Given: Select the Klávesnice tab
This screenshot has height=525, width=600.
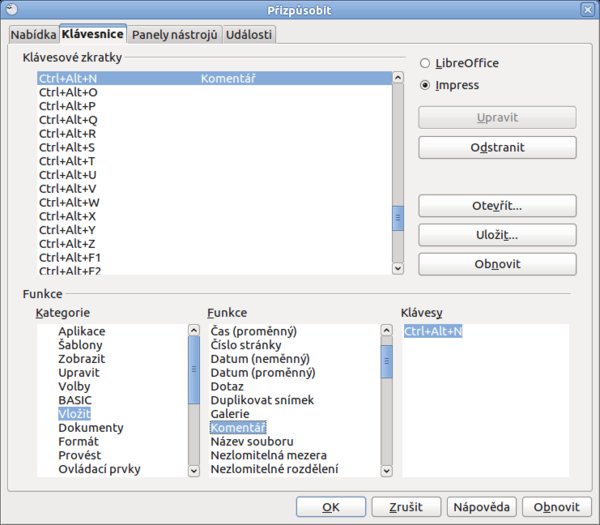Looking at the screenshot, I should 93,34.
